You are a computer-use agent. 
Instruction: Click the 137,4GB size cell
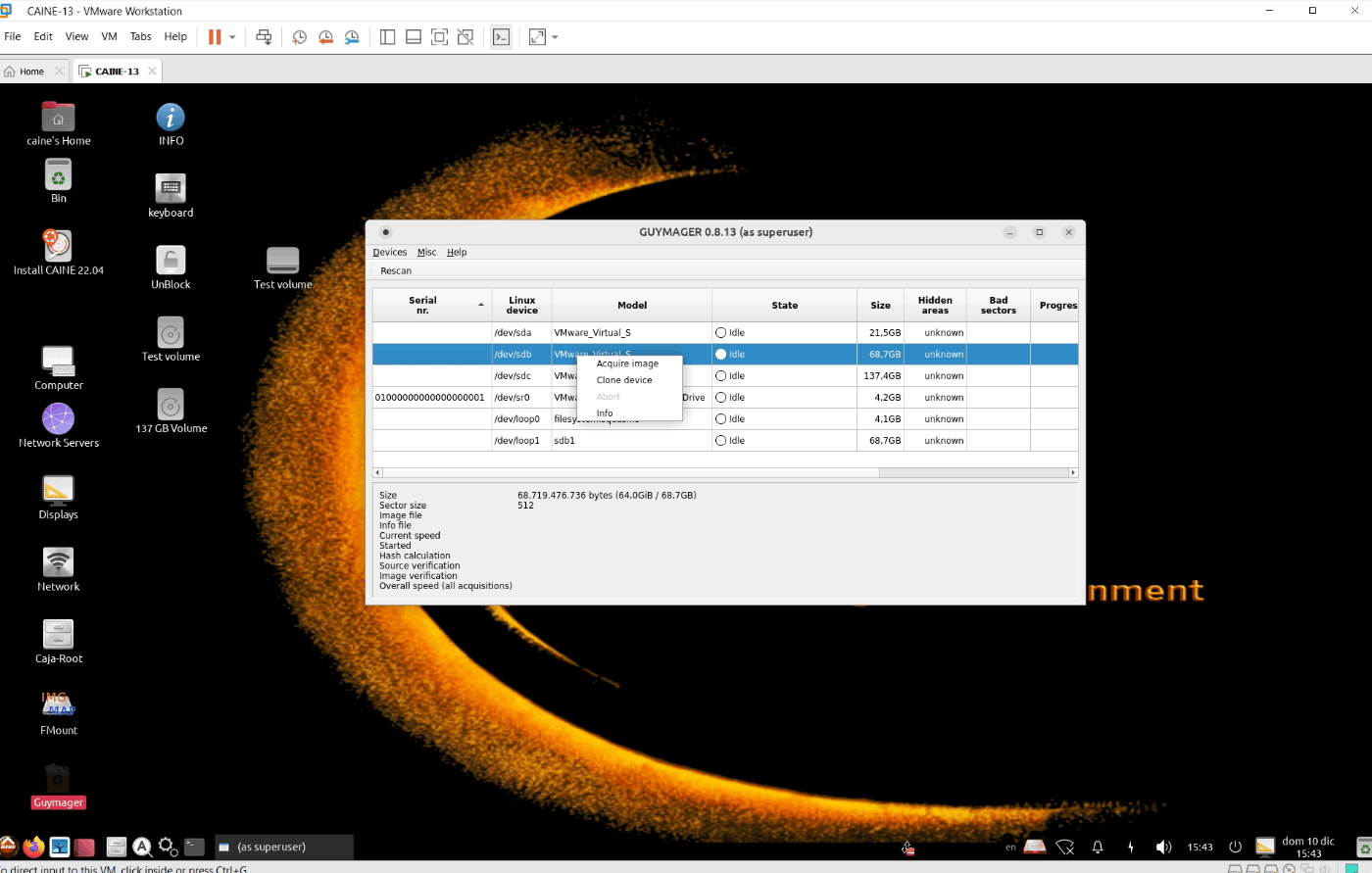(x=881, y=376)
